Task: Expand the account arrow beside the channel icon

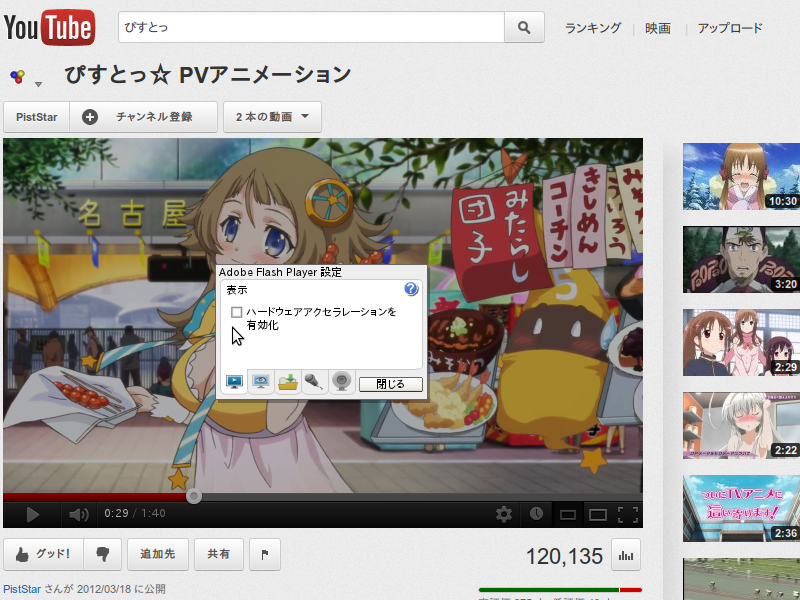Action: (x=39, y=84)
